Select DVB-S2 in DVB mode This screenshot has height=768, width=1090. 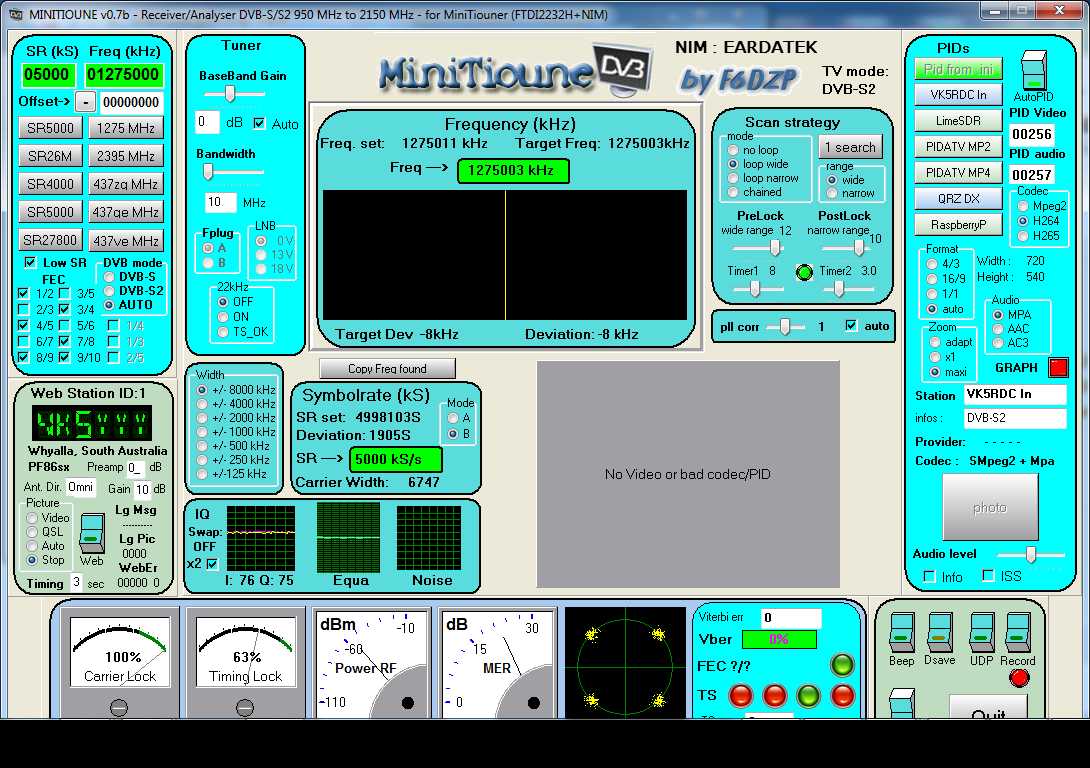point(109,291)
